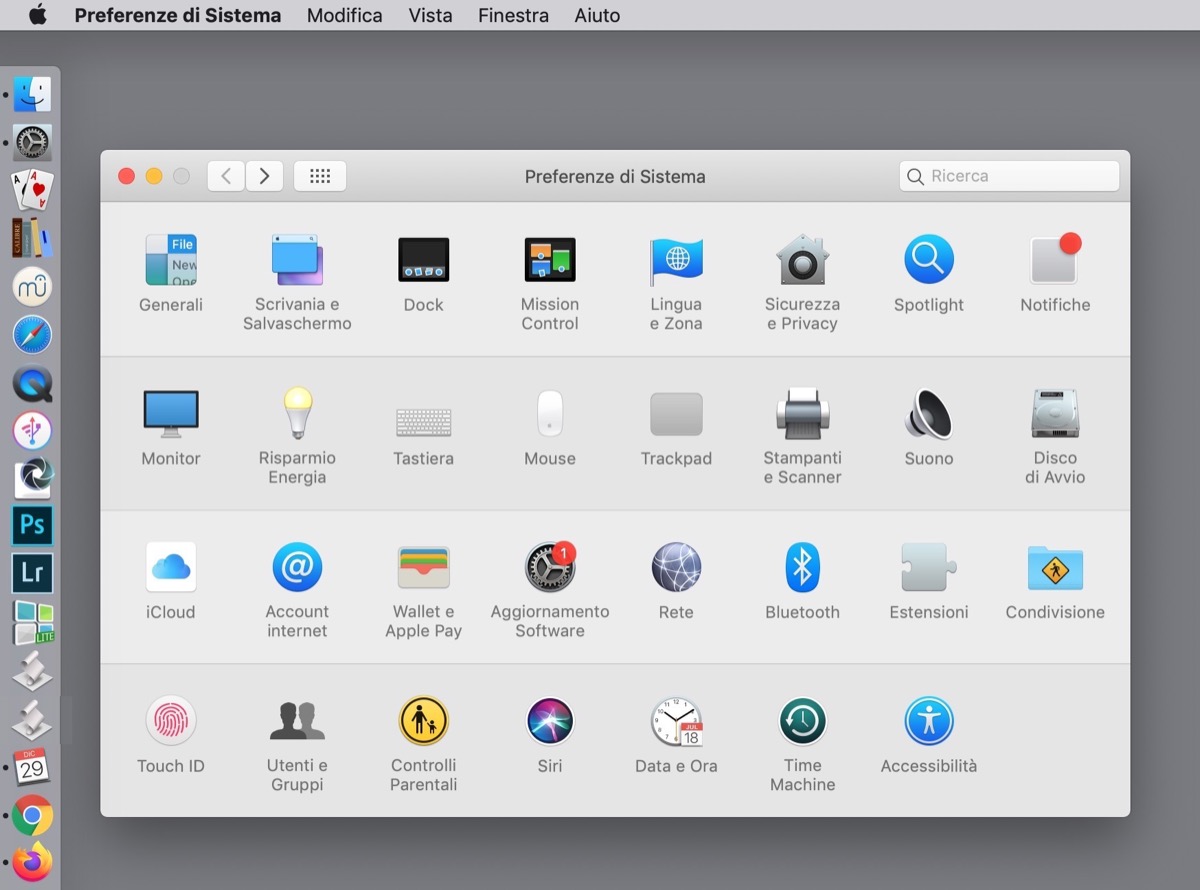Screen dimensions: 1200x890
Task: Open the Vista menu
Action: [430, 16]
